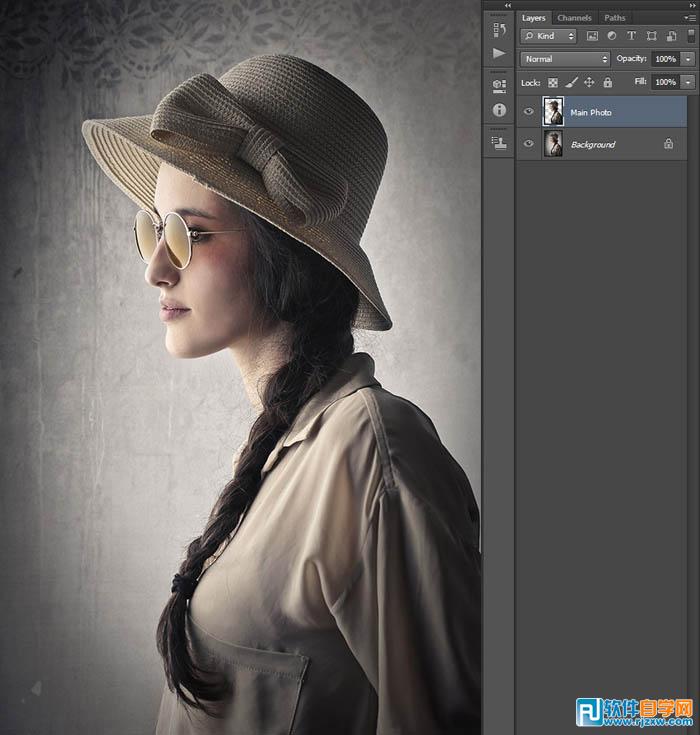Open the Kind filter type dropdown

click(549, 36)
